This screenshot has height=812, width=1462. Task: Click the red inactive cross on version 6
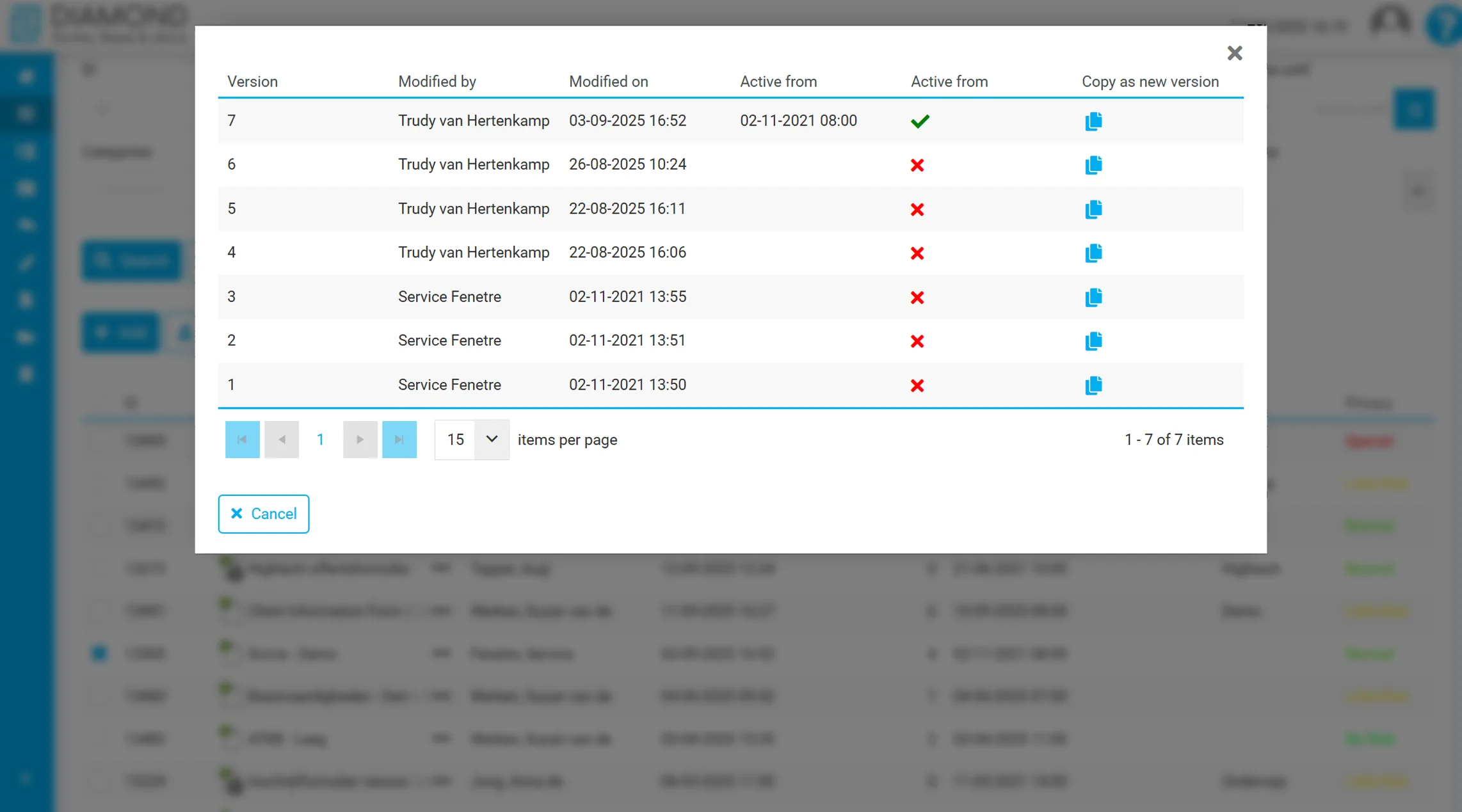[917, 165]
